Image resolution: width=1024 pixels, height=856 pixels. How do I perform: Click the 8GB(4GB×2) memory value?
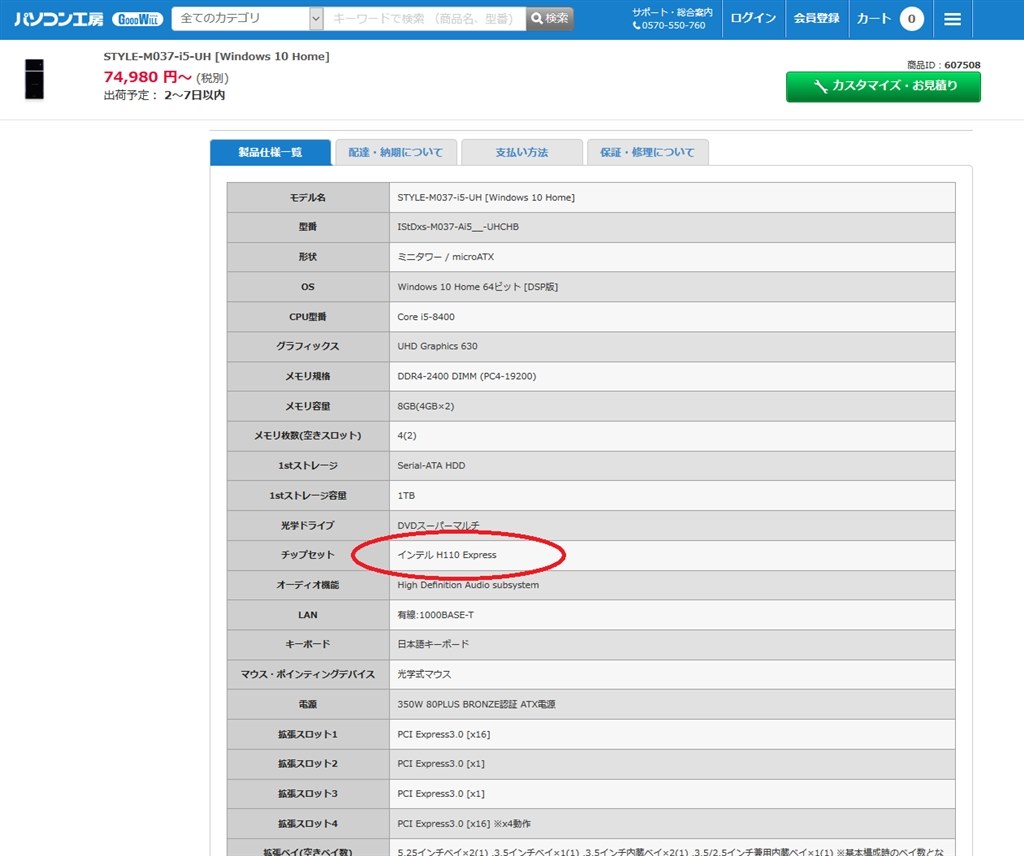(x=426, y=406)
